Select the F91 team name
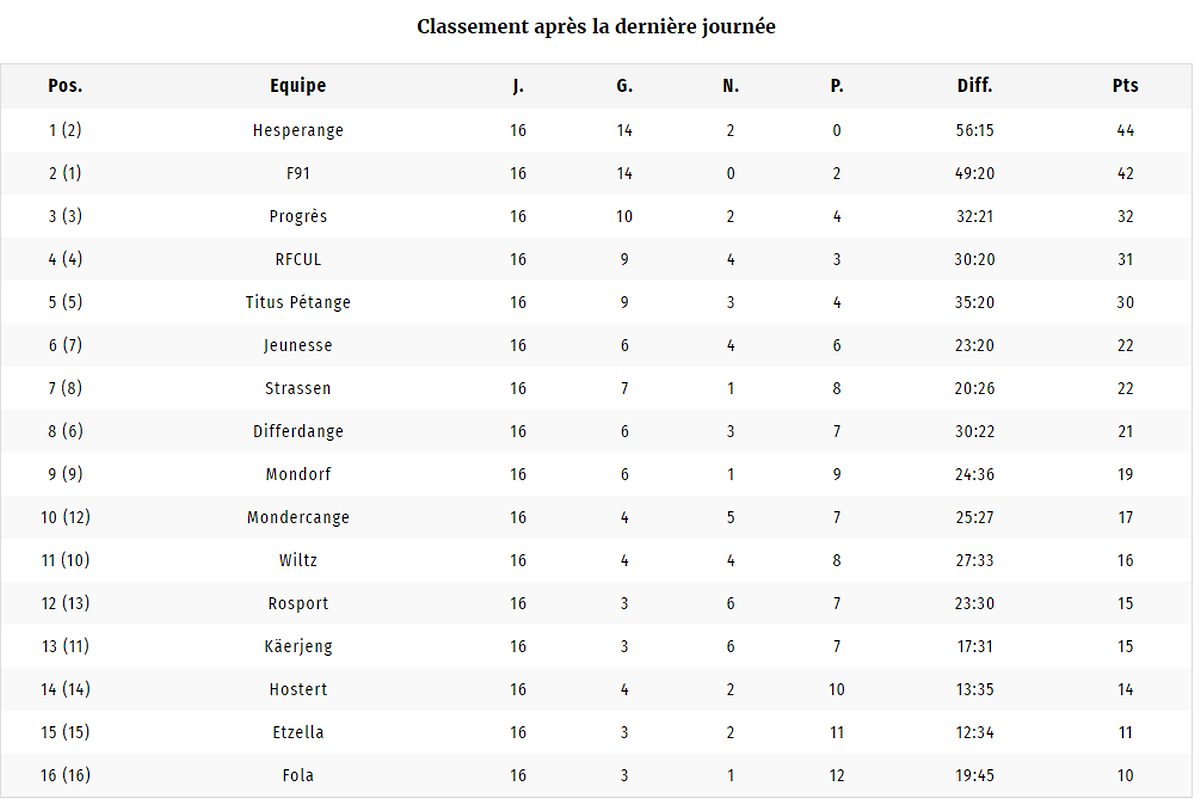1200x804 pixels. click(298, 173)
